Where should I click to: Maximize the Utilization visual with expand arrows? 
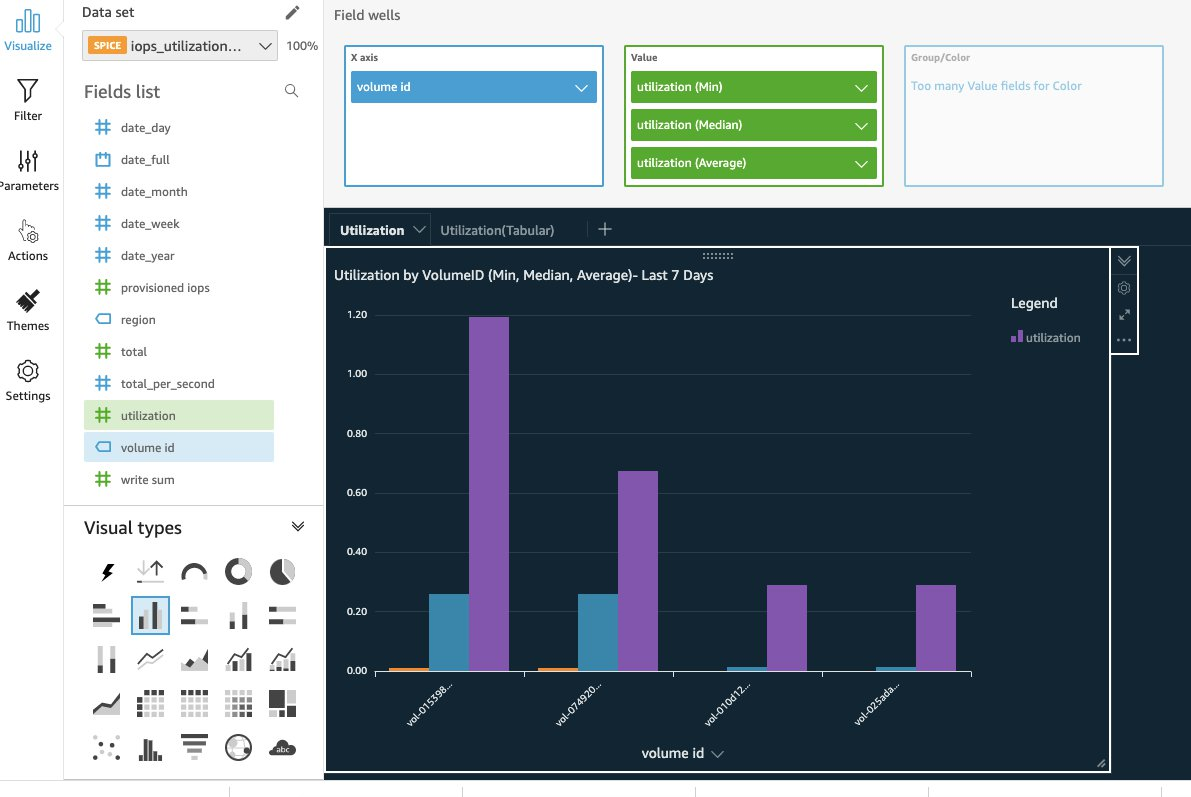point(1123,315)
